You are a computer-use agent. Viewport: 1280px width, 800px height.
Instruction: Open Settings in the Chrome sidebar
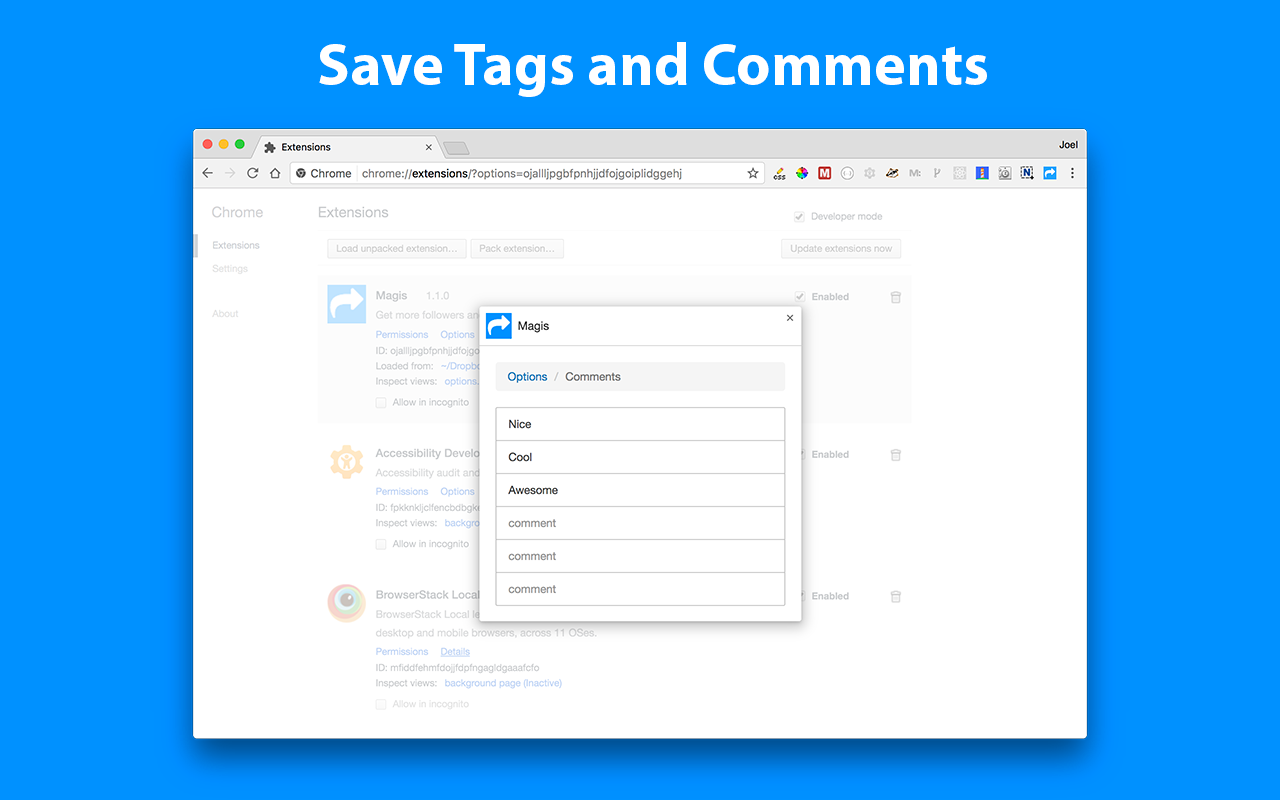tap(230, 269)
